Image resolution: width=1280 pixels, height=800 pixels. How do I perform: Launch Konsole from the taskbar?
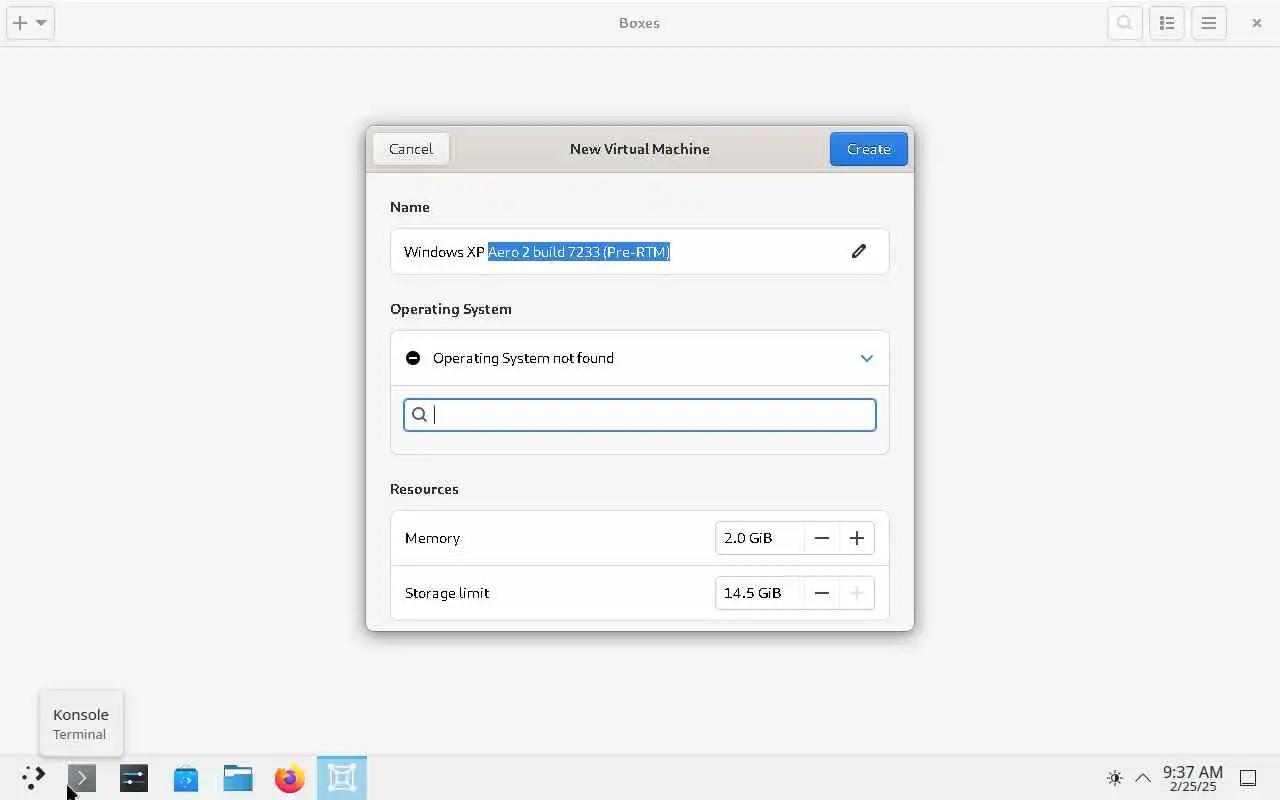click(x=82, y=778)
